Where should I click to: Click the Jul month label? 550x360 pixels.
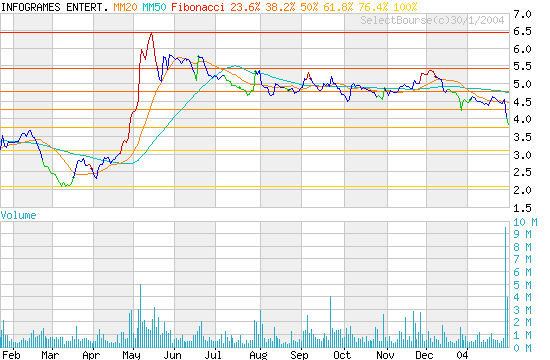[x=213, y=355]
